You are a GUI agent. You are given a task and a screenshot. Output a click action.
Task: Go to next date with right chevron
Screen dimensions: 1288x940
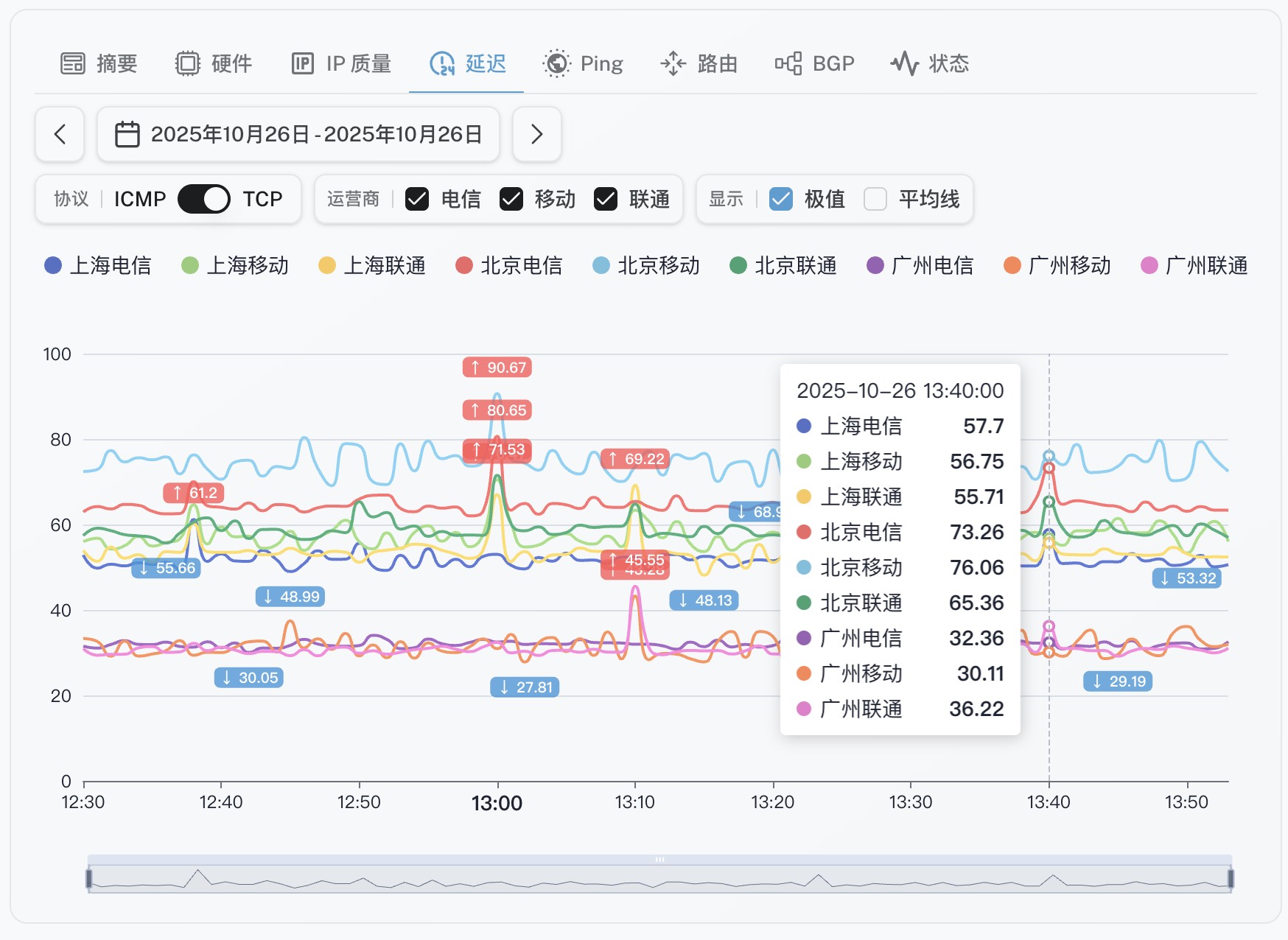point(536,134)
